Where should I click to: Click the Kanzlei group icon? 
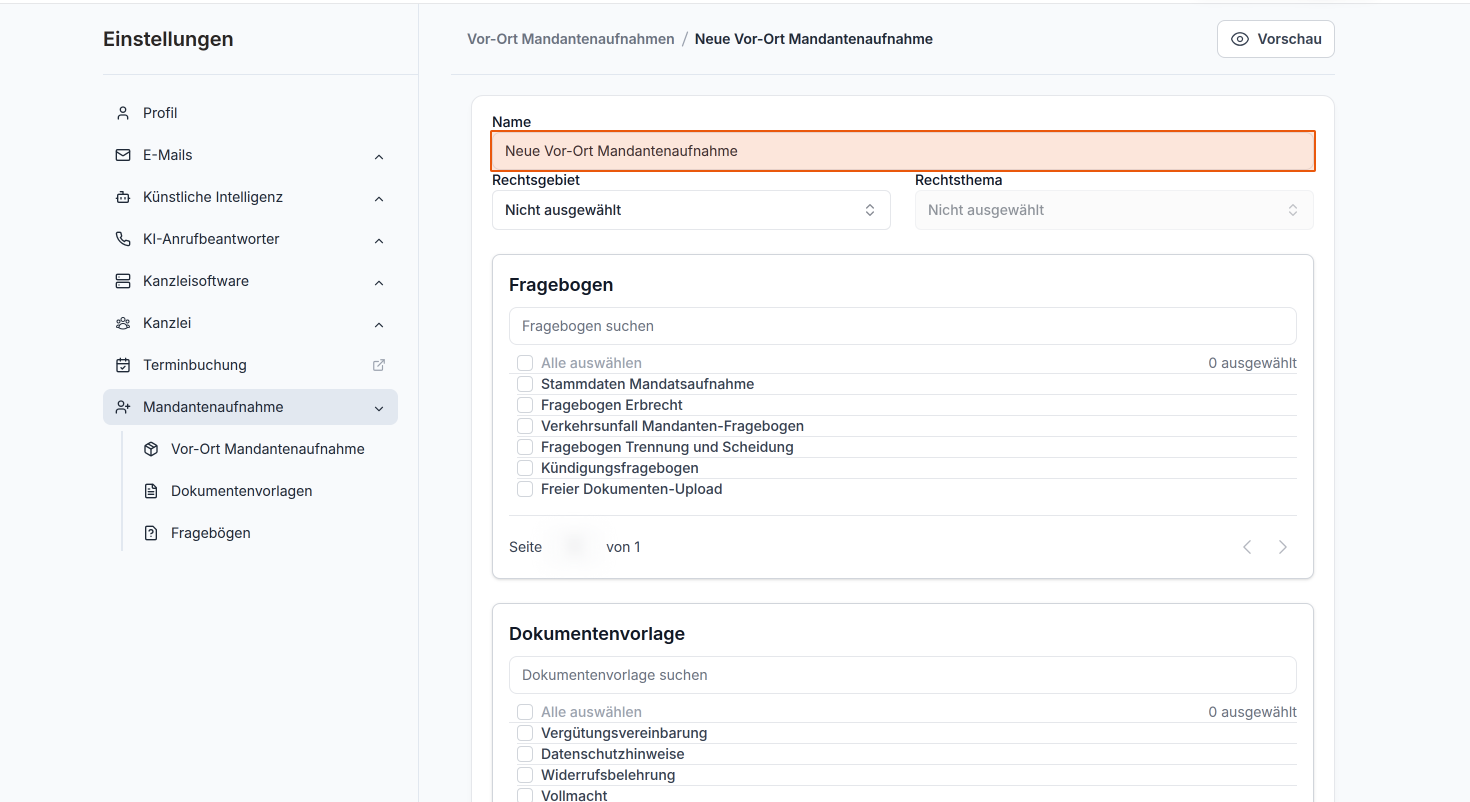(x=123, y=323)
